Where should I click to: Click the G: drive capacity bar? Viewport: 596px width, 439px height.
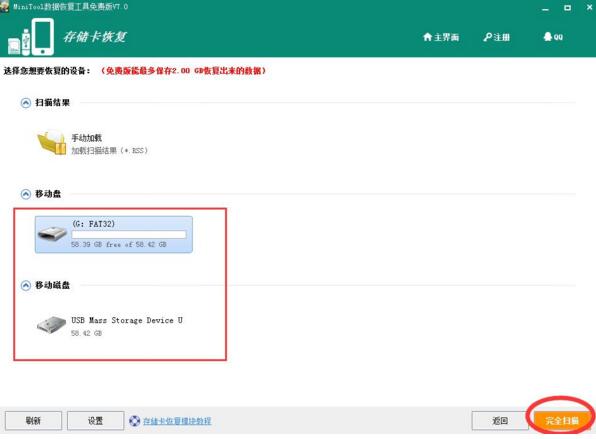[x=129, y=234]
